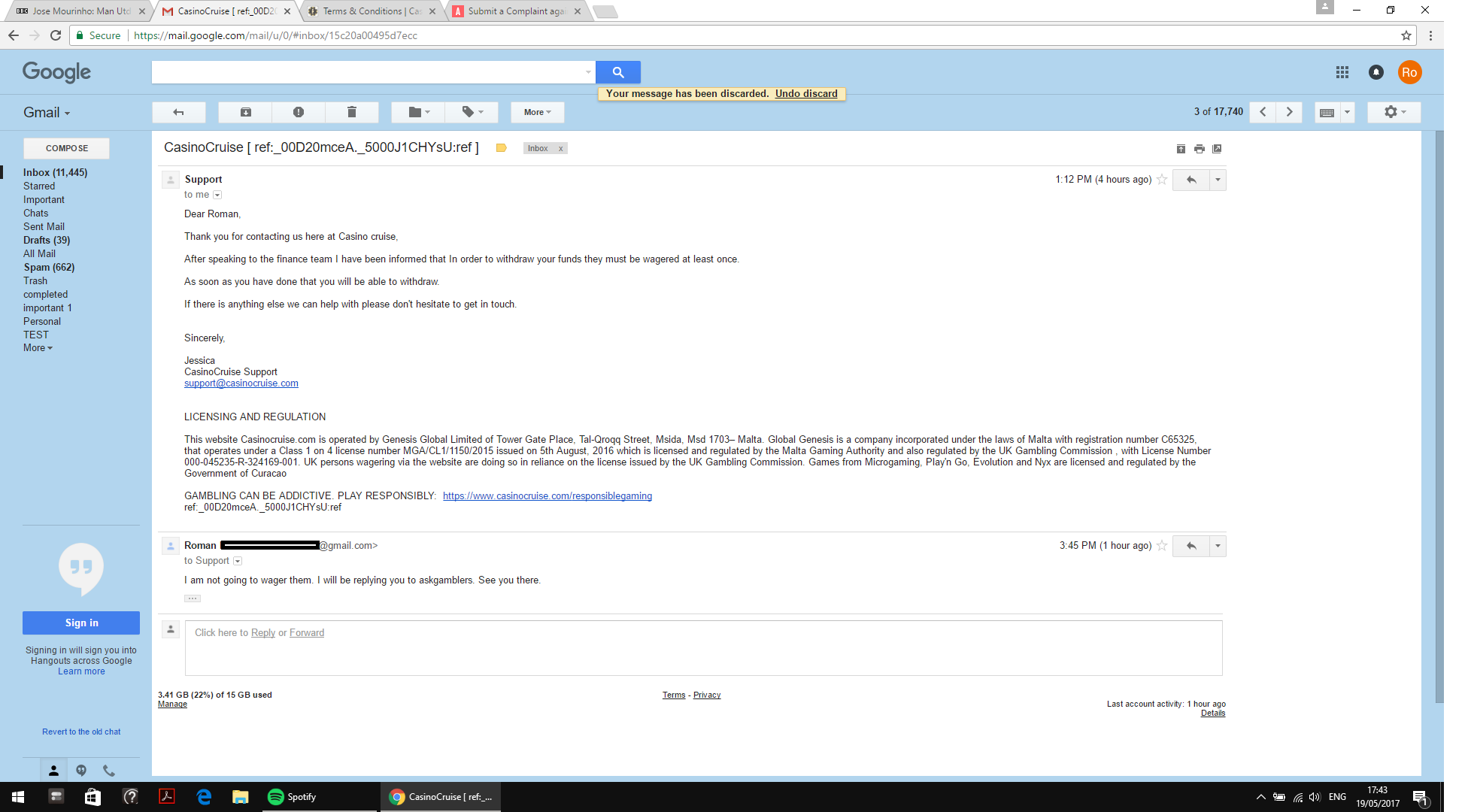
Task: Open the input tools options arrow
Action: (x=1347, y=112)
